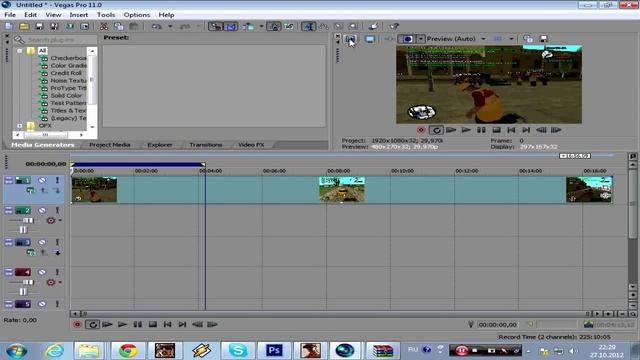Switch to the Explorer tab
640x360 pixels.
tap(160, 145)
